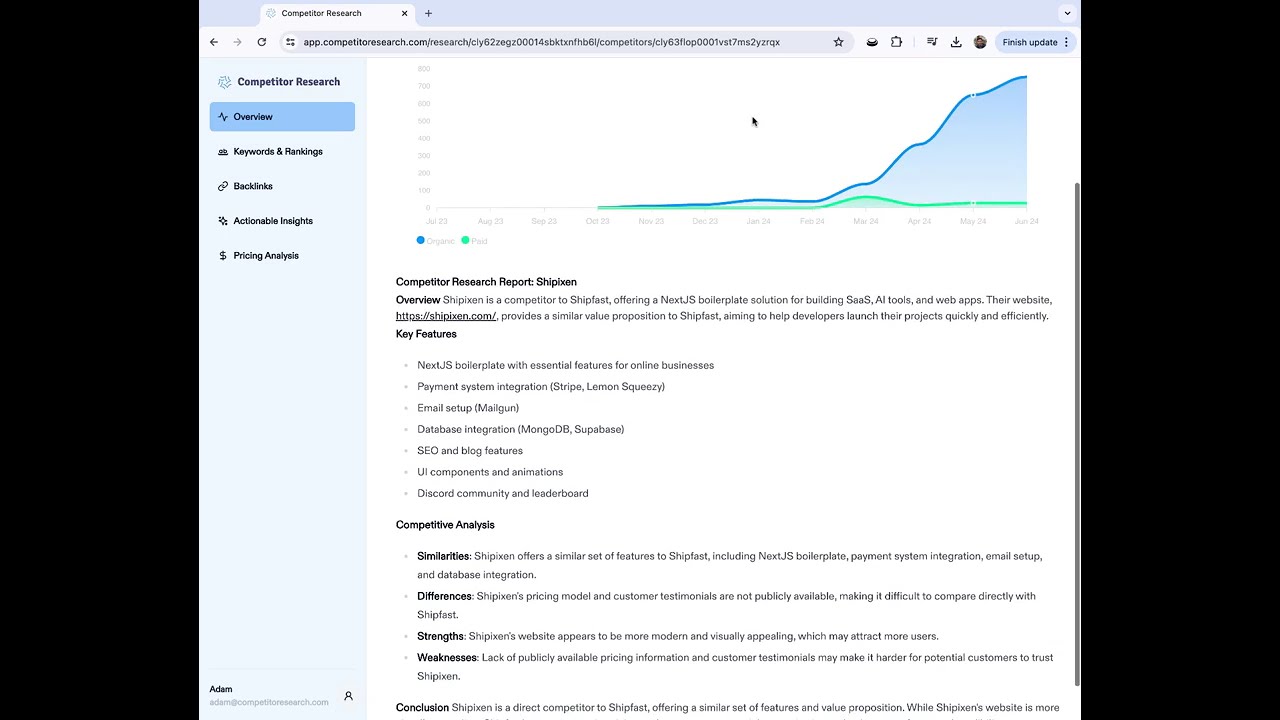Bookmark this page with the star icon
Image resolution: width=1280 pixels, height=720 pixels.
point(838,42)
